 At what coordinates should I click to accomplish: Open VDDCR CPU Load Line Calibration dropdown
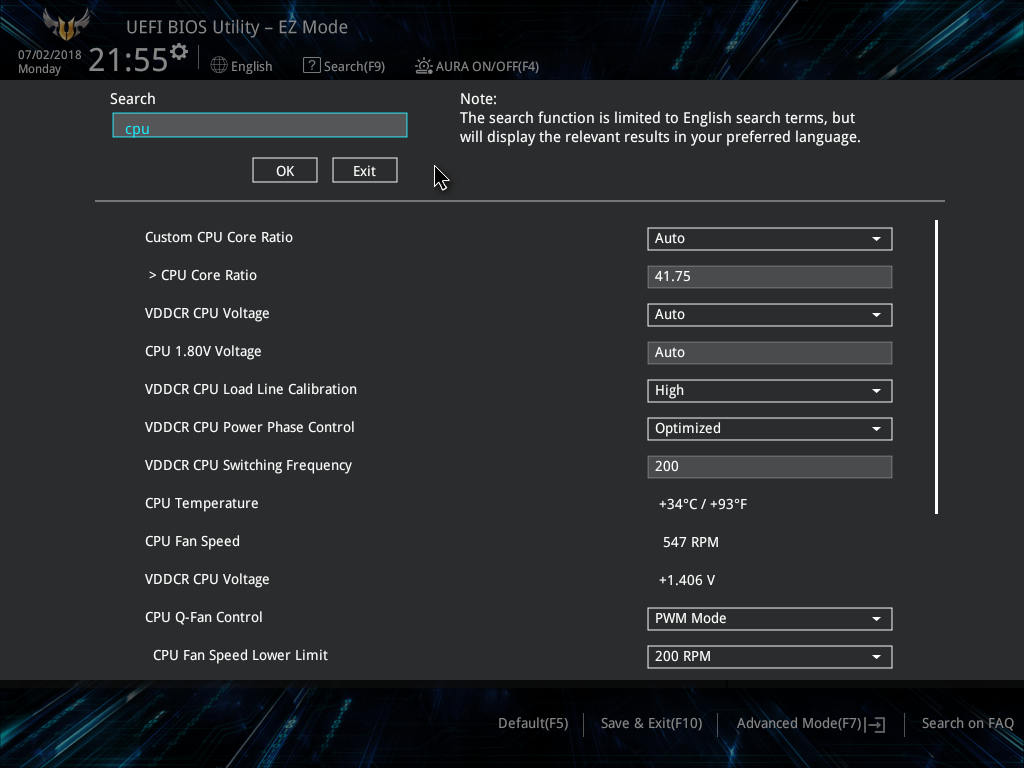click(x=769, y=391)
